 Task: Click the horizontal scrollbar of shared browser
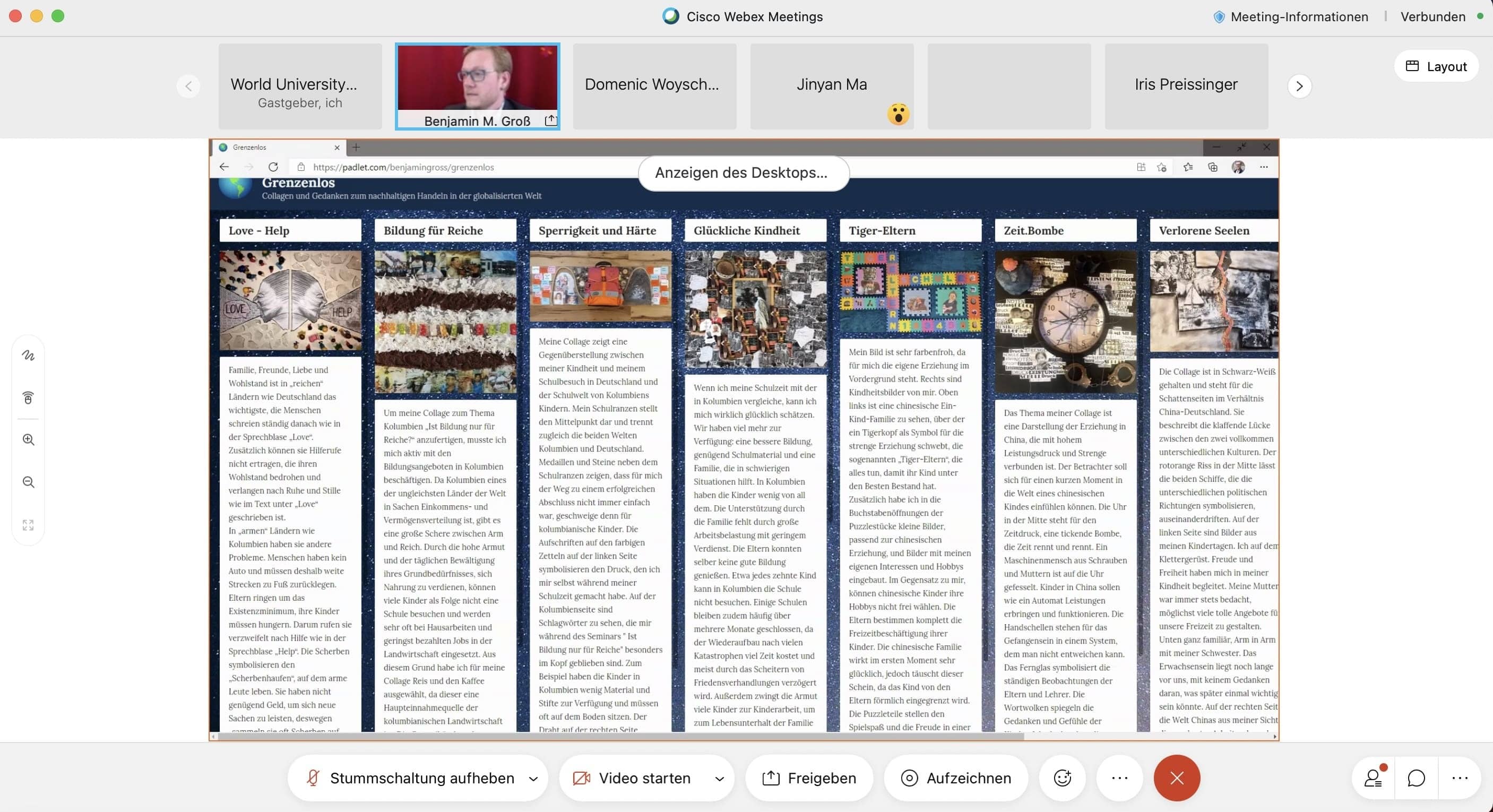click(x=620, y=736)
